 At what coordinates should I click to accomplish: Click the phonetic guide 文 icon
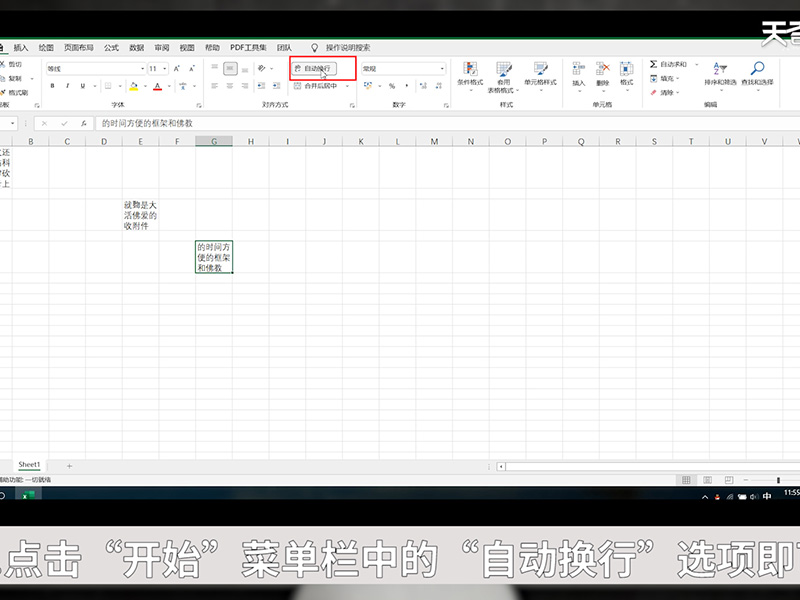tap(183, 86)
